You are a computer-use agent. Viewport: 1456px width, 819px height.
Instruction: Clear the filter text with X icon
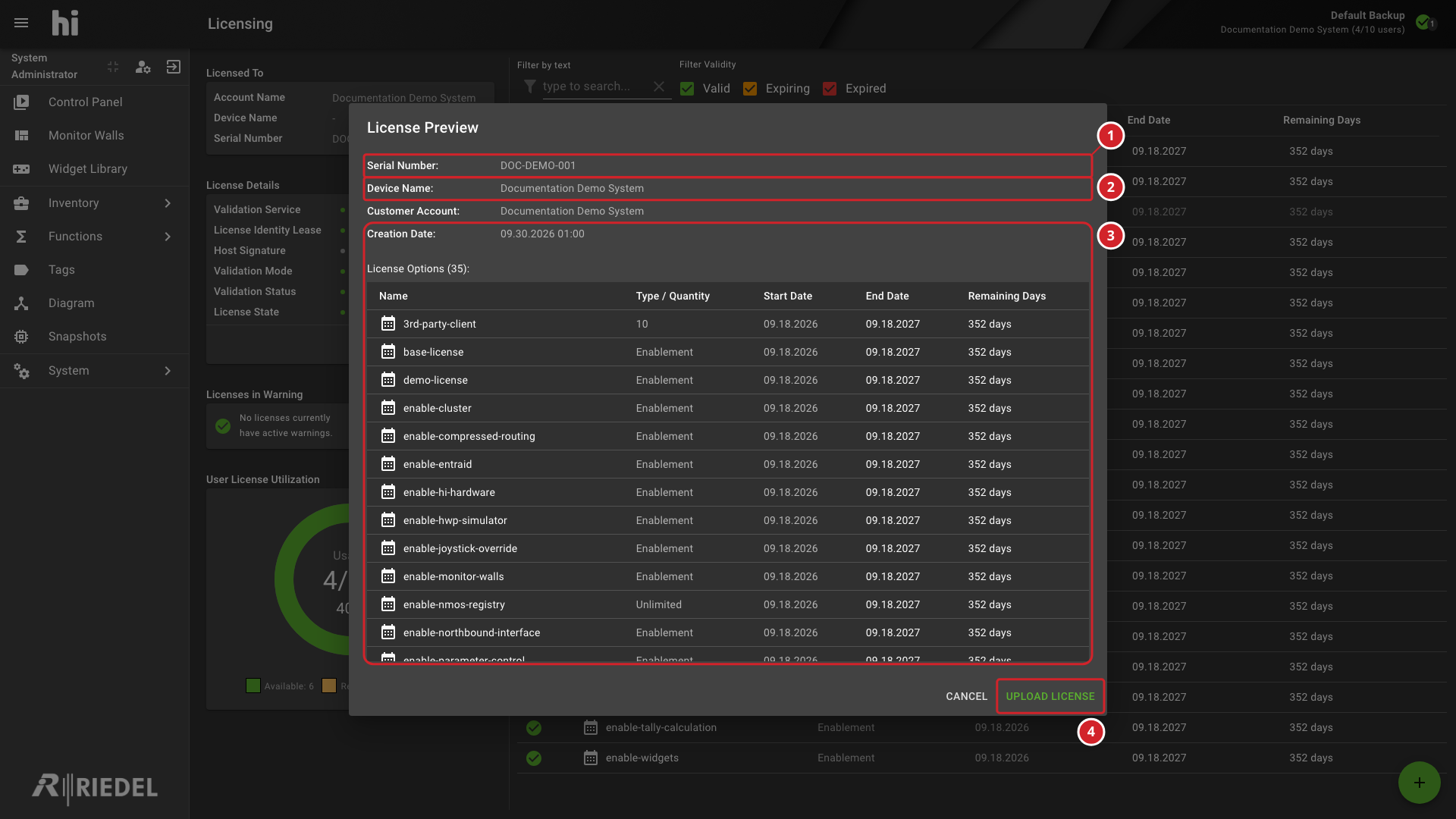659,86
